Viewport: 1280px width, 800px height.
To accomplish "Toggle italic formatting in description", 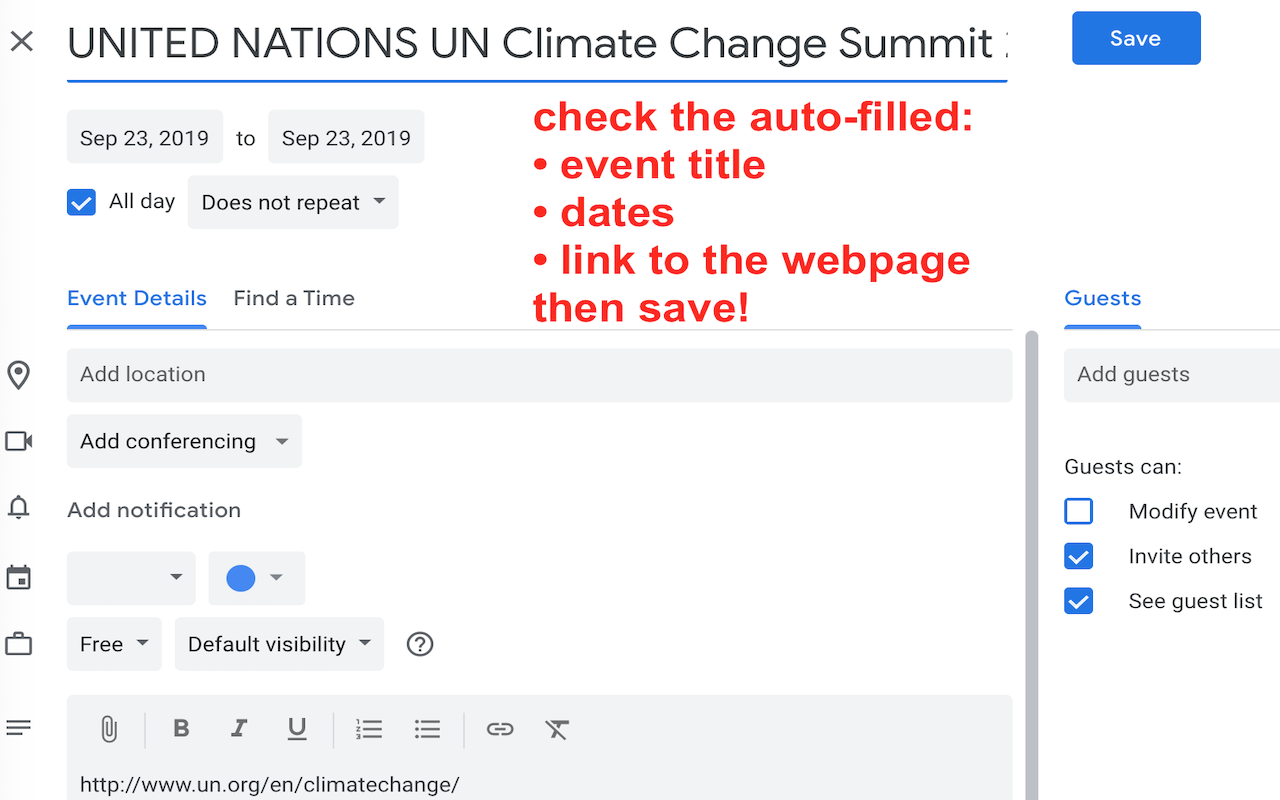I will click(x=239, y=729).
